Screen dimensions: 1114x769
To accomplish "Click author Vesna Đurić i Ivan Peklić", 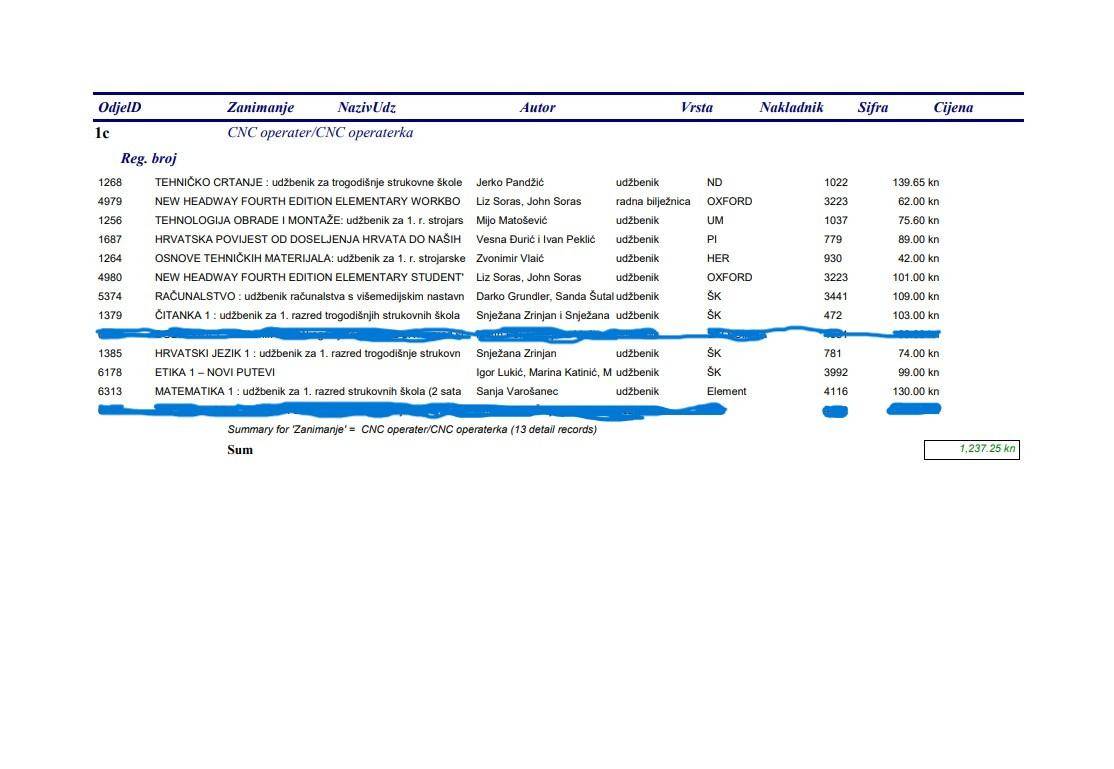I will (x=536, y=240).
